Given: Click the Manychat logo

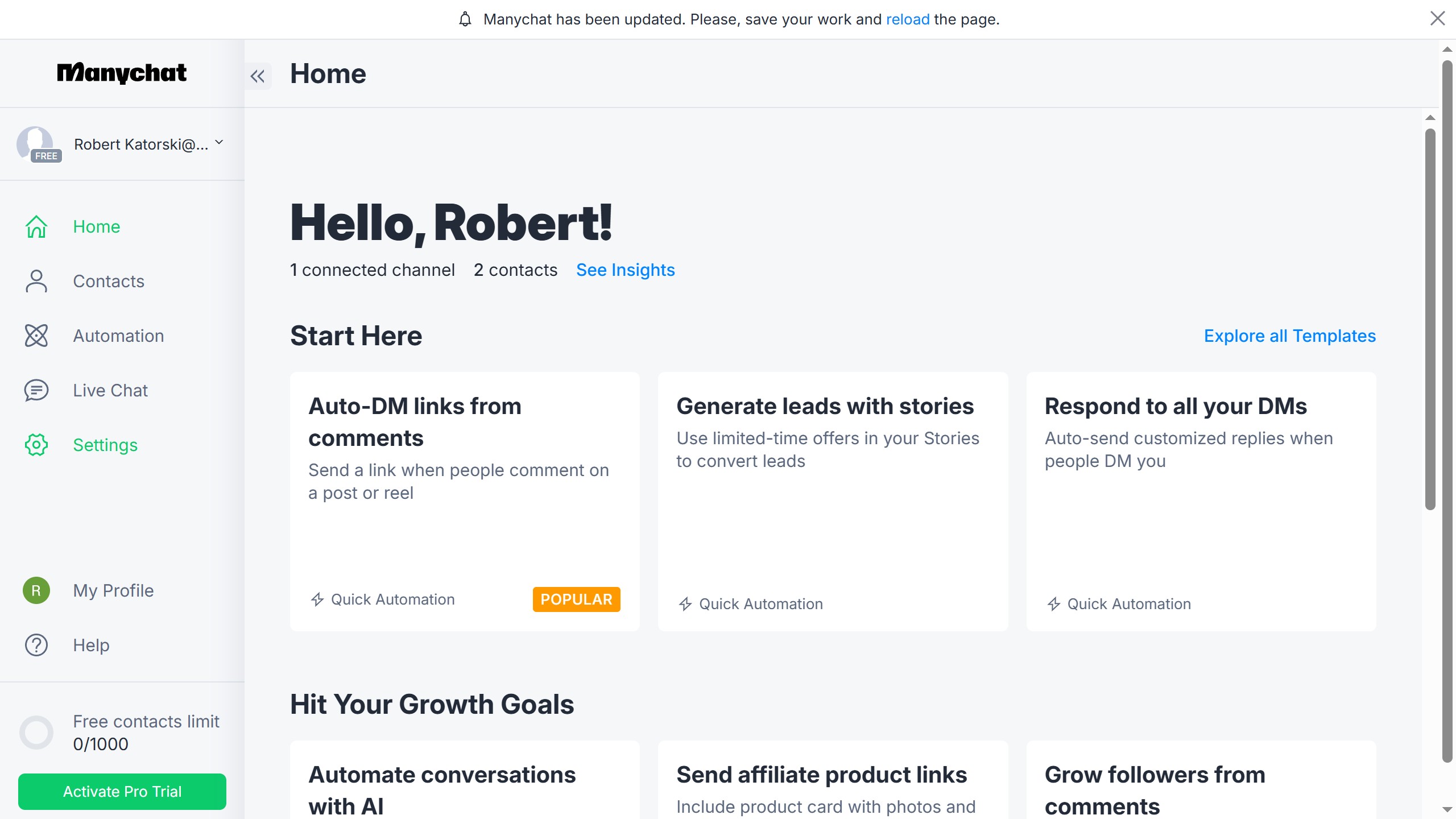Looking at the screenshot, I should point(122,73).
